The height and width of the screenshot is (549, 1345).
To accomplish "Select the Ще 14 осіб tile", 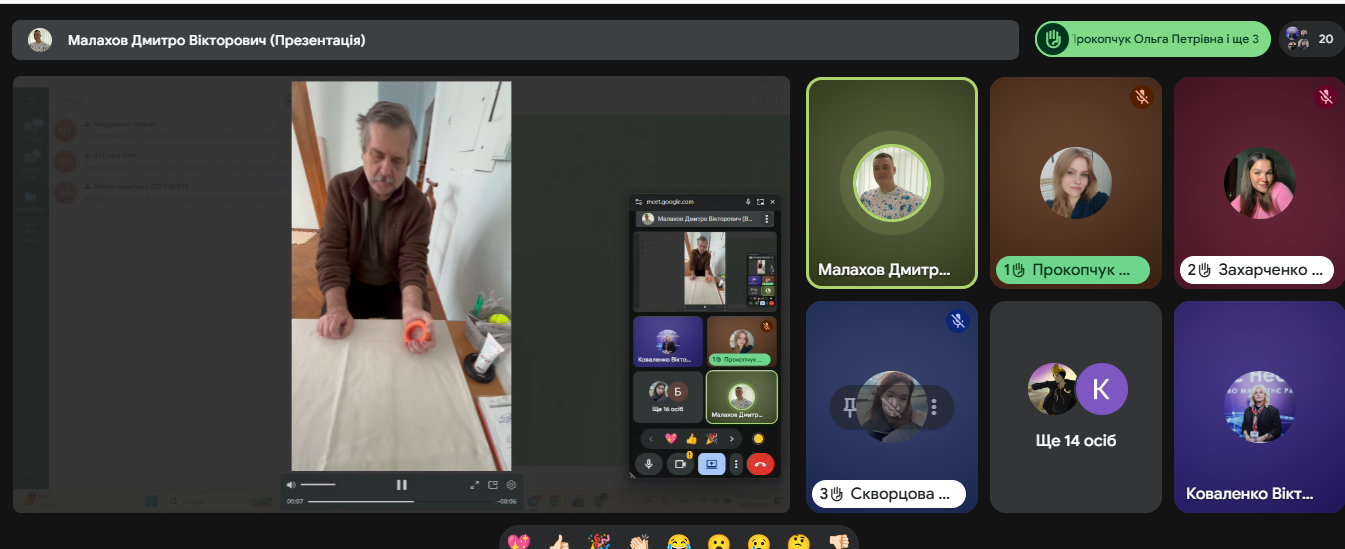I will (x=1076, y=407).
